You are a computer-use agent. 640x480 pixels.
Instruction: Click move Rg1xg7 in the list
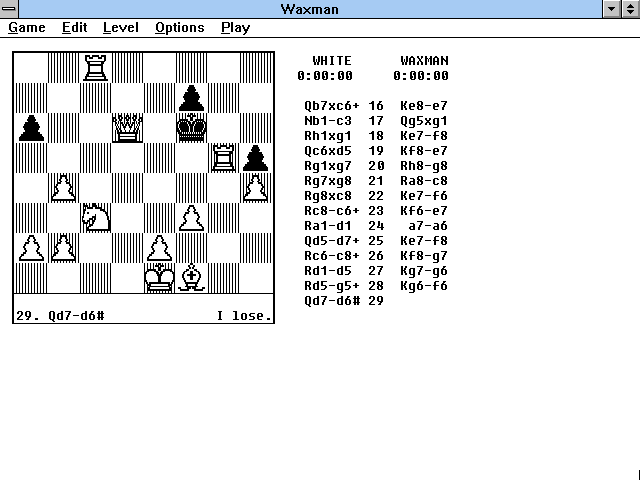[x=328, y=166]
